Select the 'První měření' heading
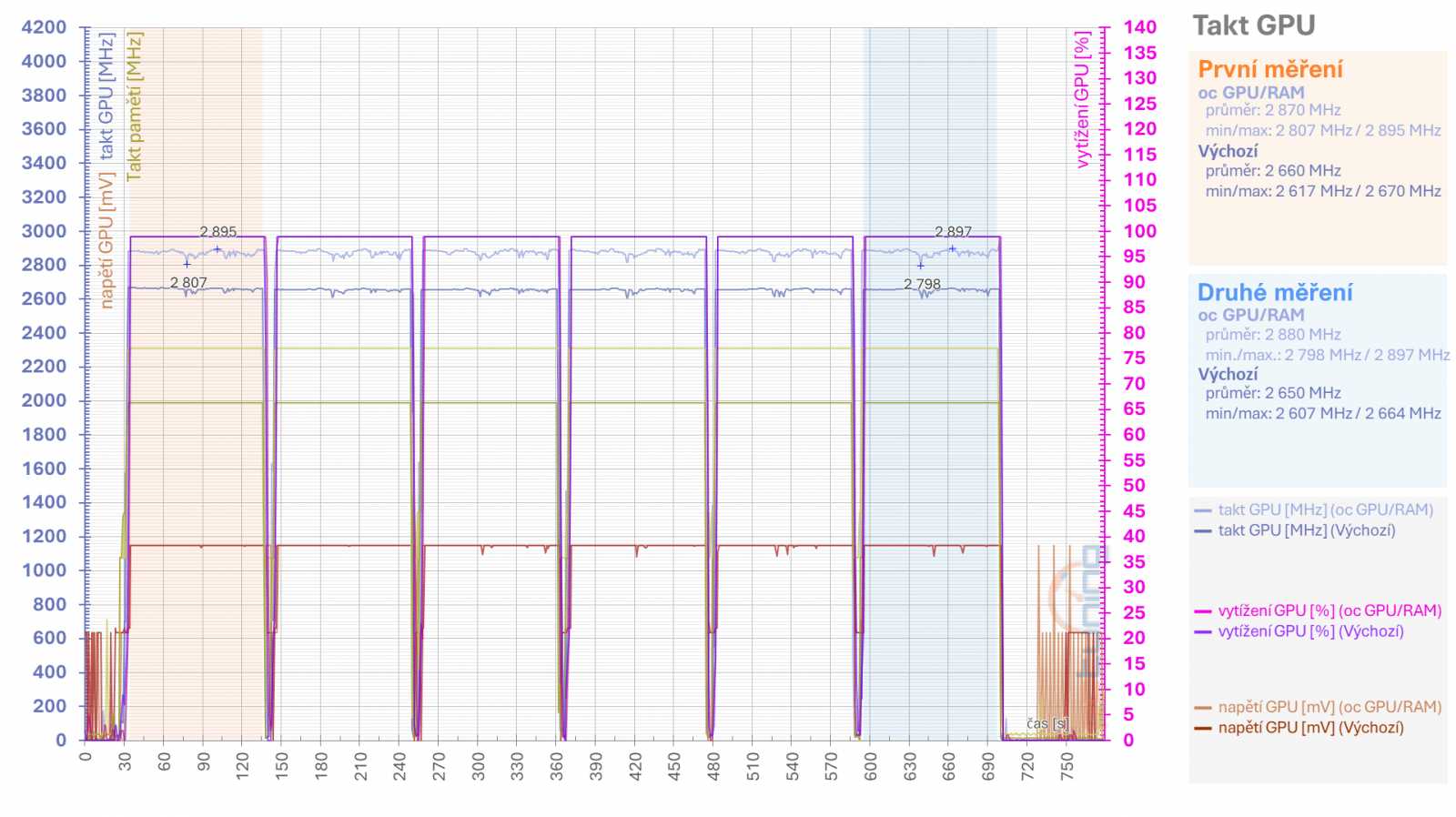Image resolution: width=1456 pixels, height=817 pixels. pyautogui.click(x=1269, y=69)
